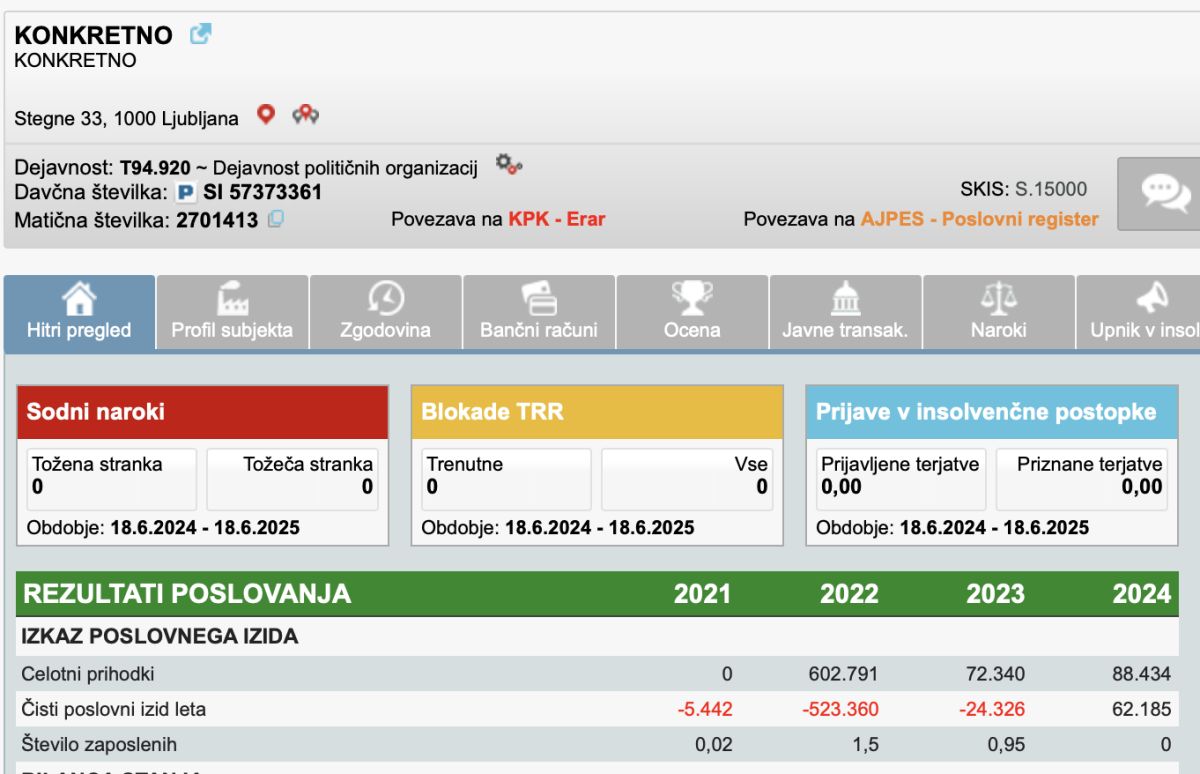Click the trophy icon on Ocena
Viewport: 1200px width, 774px height.
pyautogui.click(x=692, y=297)
